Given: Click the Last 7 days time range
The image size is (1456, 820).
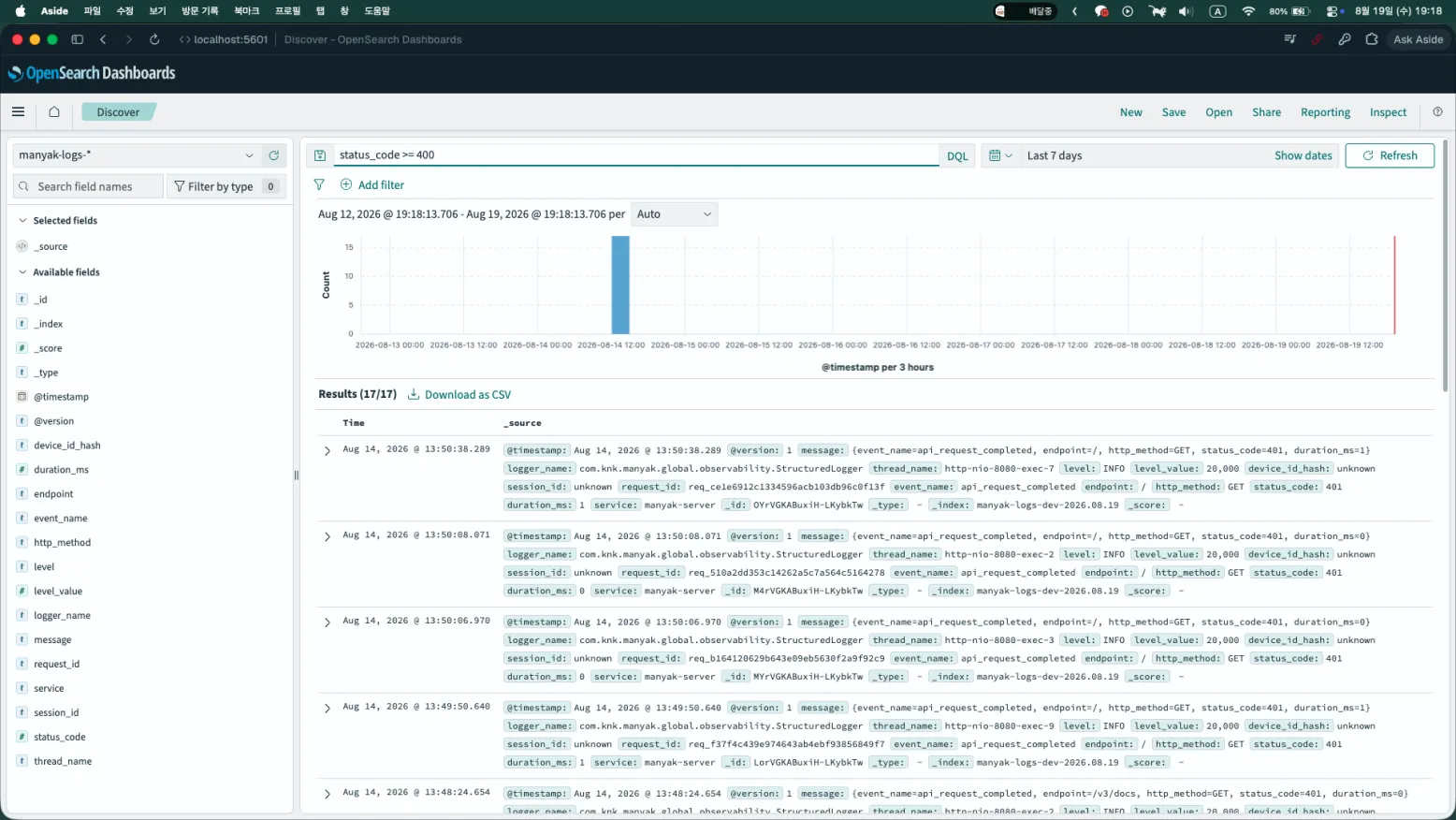Looking at the screenshot, I should click(1055, 155).
